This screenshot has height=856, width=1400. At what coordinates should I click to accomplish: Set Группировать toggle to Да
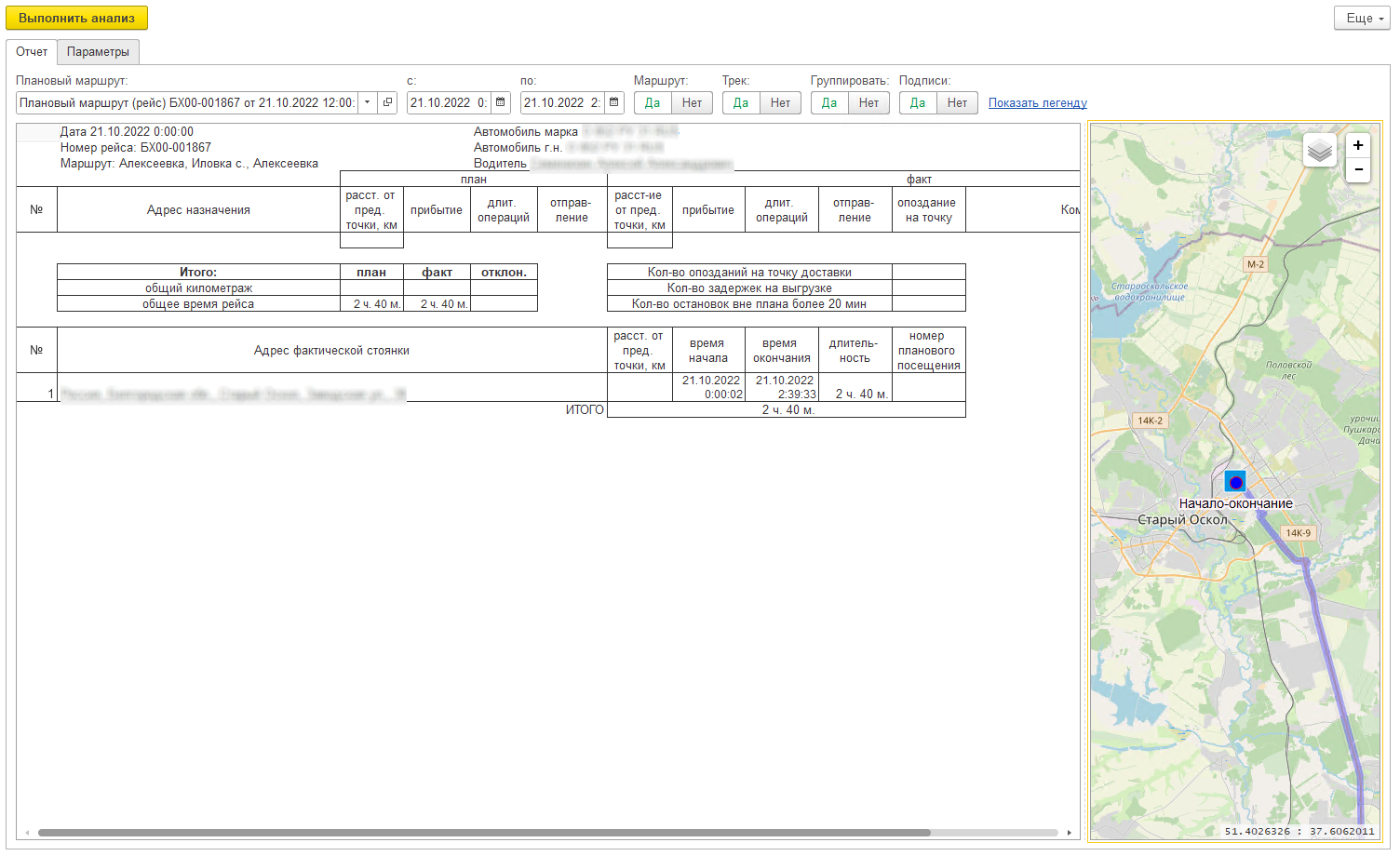[x=829, y=103]
